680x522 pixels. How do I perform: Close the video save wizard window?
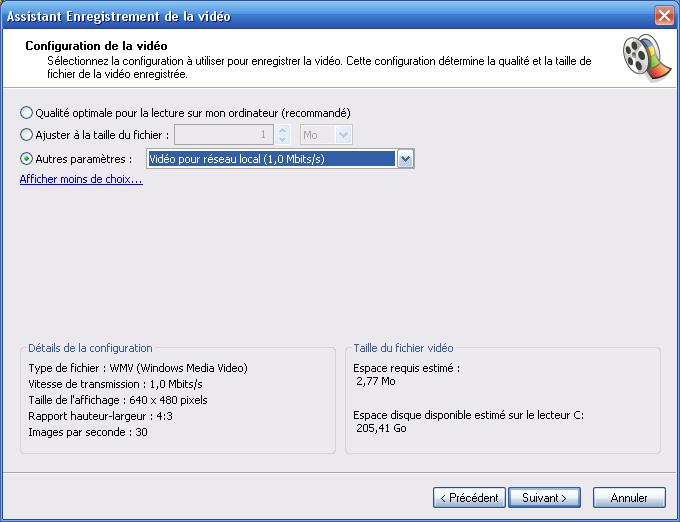[x=663, y=15]
